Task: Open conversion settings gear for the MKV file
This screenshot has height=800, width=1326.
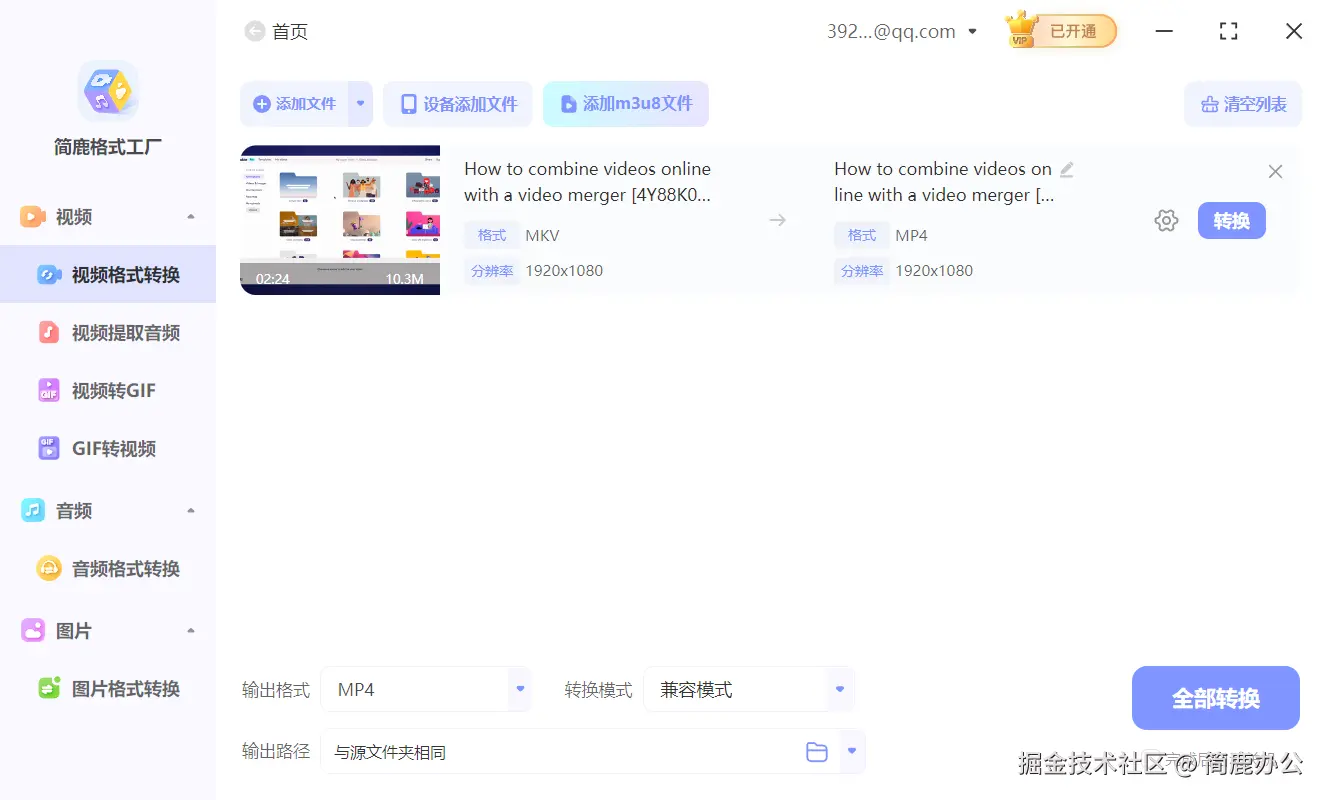Action: [x=1166, y=220]
